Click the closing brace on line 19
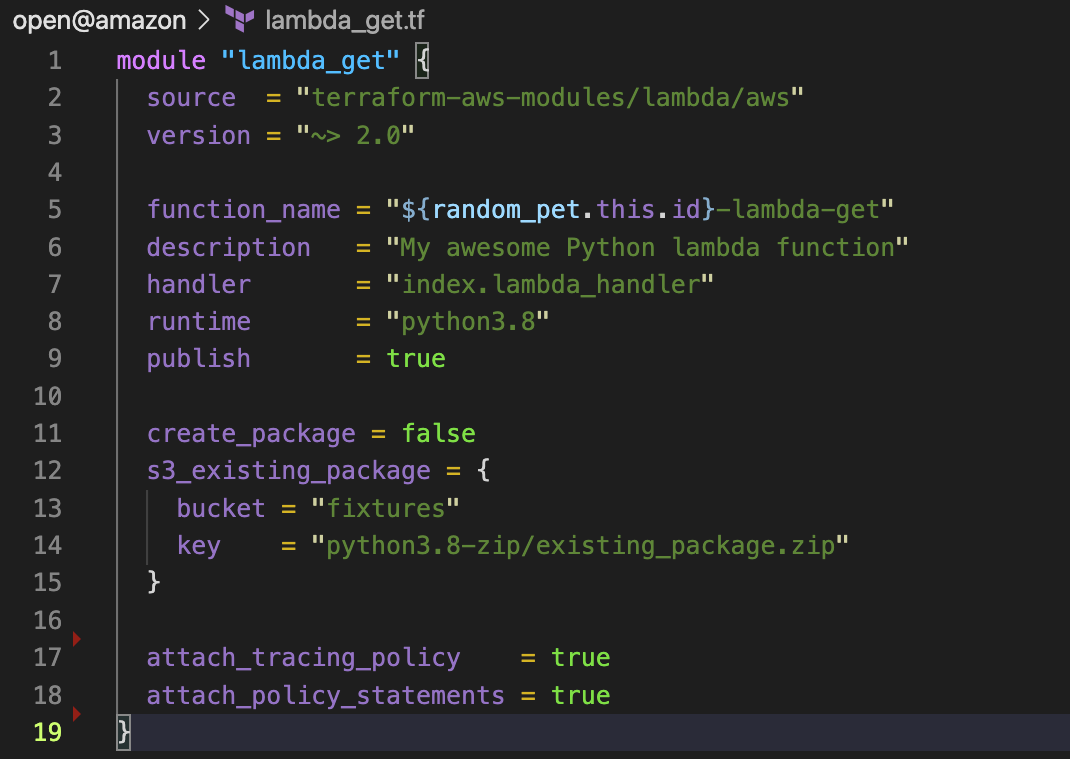The width and height of the screenshot is (1070, 759). click(x=124, y=732)
